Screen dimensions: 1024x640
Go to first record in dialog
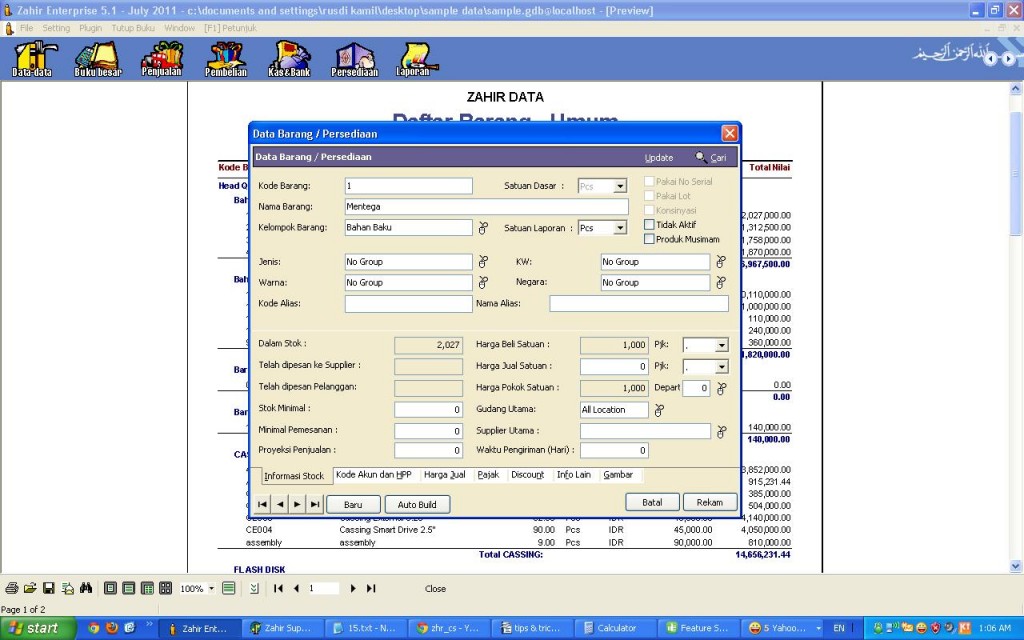tap(263, 504)
